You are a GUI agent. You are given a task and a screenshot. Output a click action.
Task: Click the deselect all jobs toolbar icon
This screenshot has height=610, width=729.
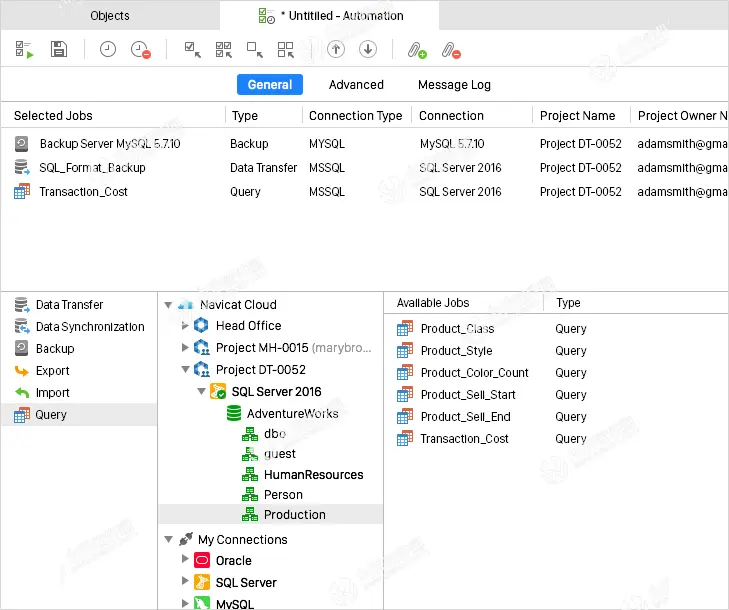click(x=285, y=49)
